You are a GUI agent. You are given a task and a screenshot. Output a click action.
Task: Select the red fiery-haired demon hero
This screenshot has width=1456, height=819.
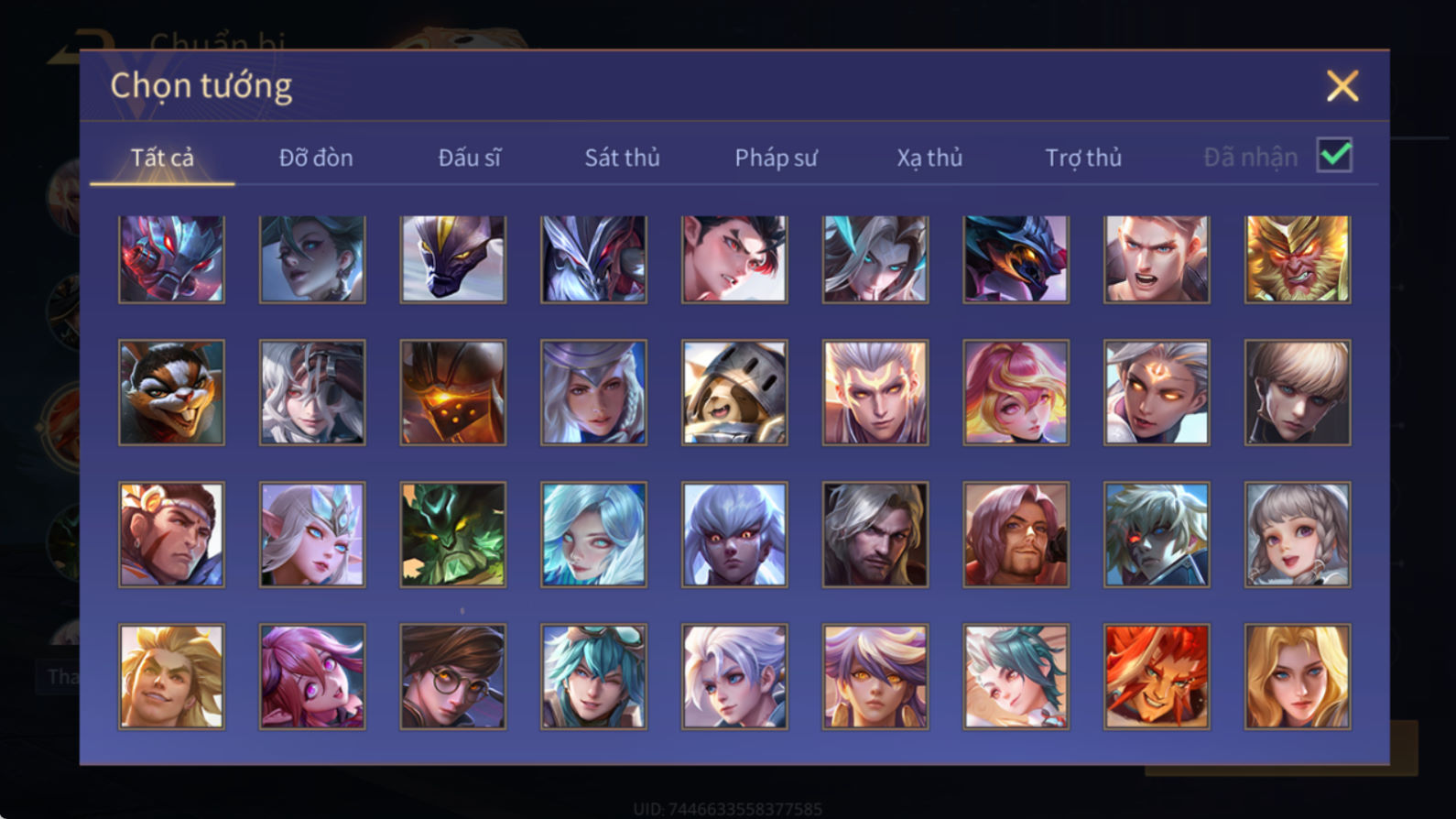[1157, 677]
